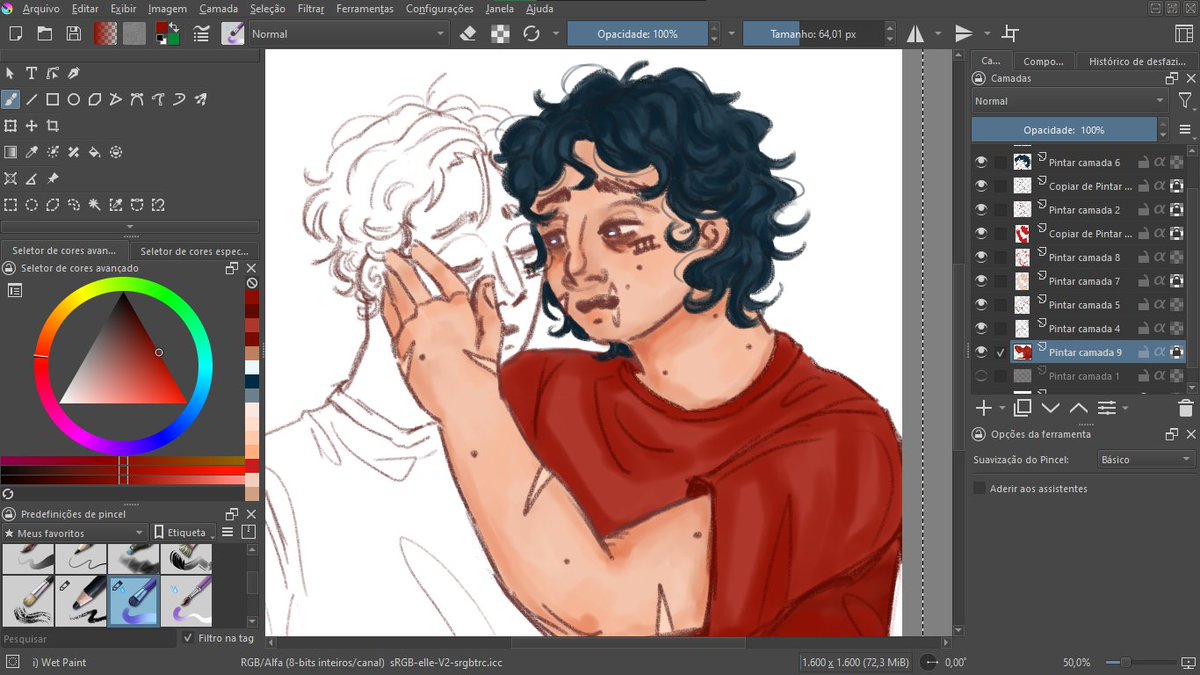The image size is (1200, 675).
Task: Open the brush blending mode Normal dropdown
Action: 348,33
